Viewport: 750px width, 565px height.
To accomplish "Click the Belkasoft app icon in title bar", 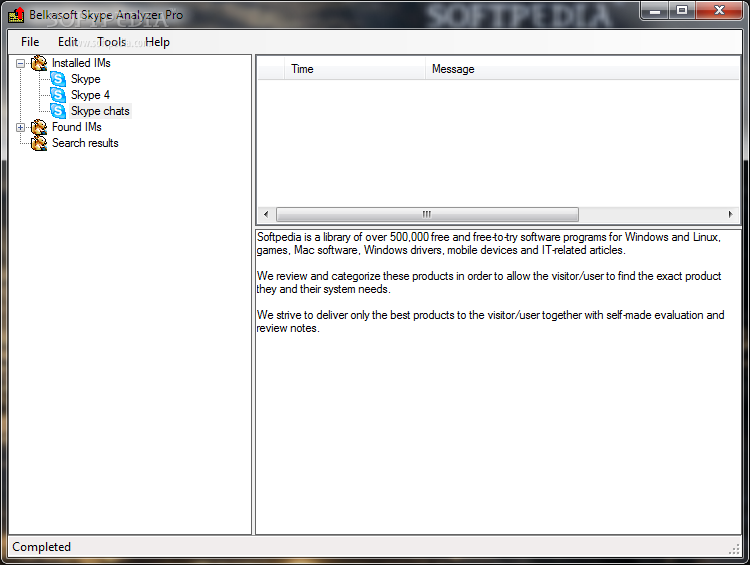I will [16, 15].
